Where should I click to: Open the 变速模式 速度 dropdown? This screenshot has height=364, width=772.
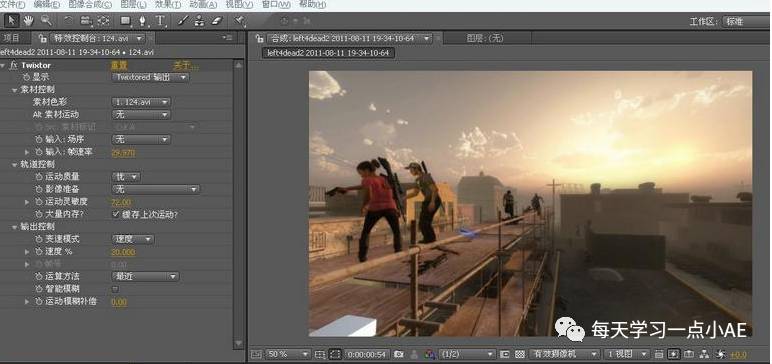pyautogui.click(x=133, y=239)
